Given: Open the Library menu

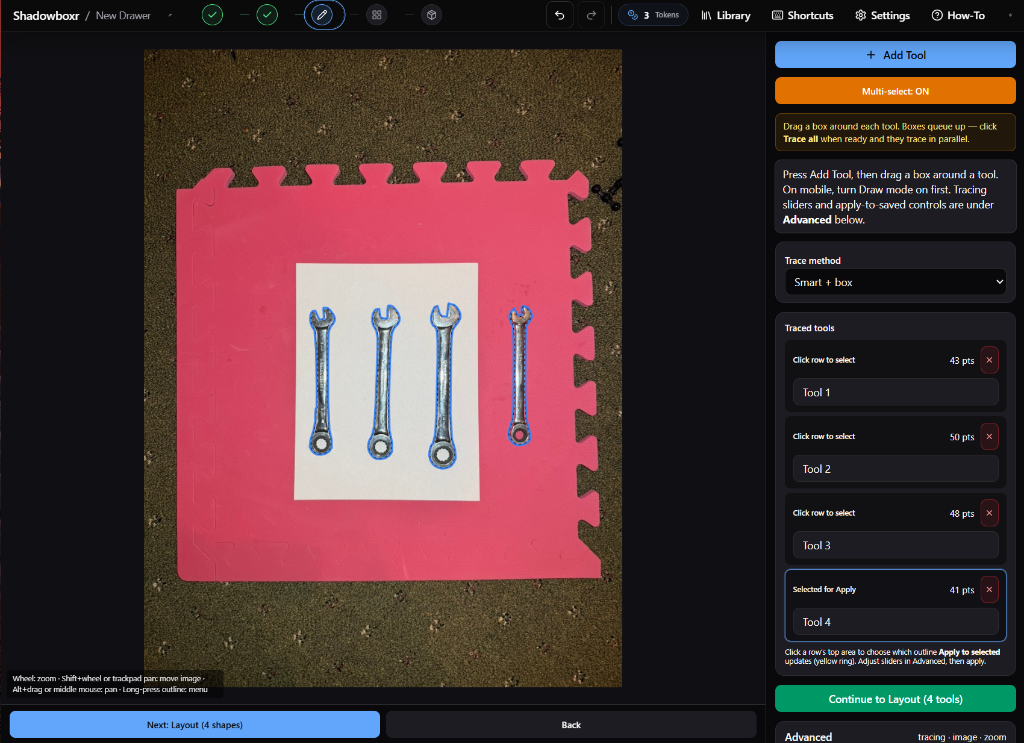Looking at the screenshot, I should [726, 15].
